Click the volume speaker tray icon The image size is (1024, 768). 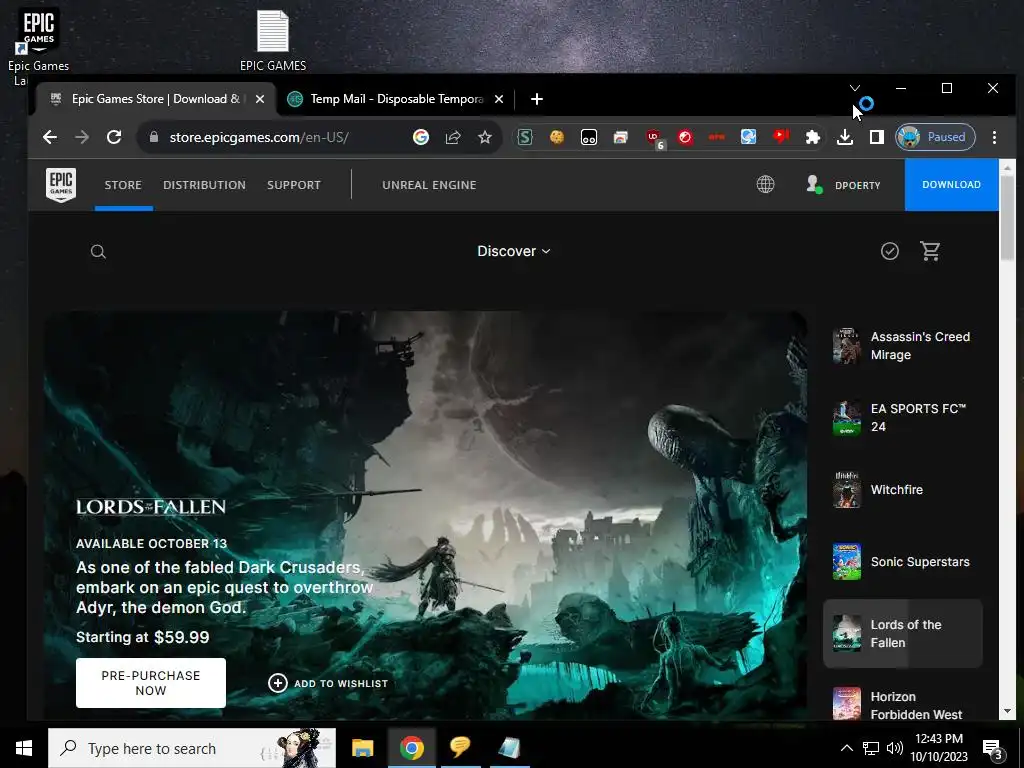895,748
